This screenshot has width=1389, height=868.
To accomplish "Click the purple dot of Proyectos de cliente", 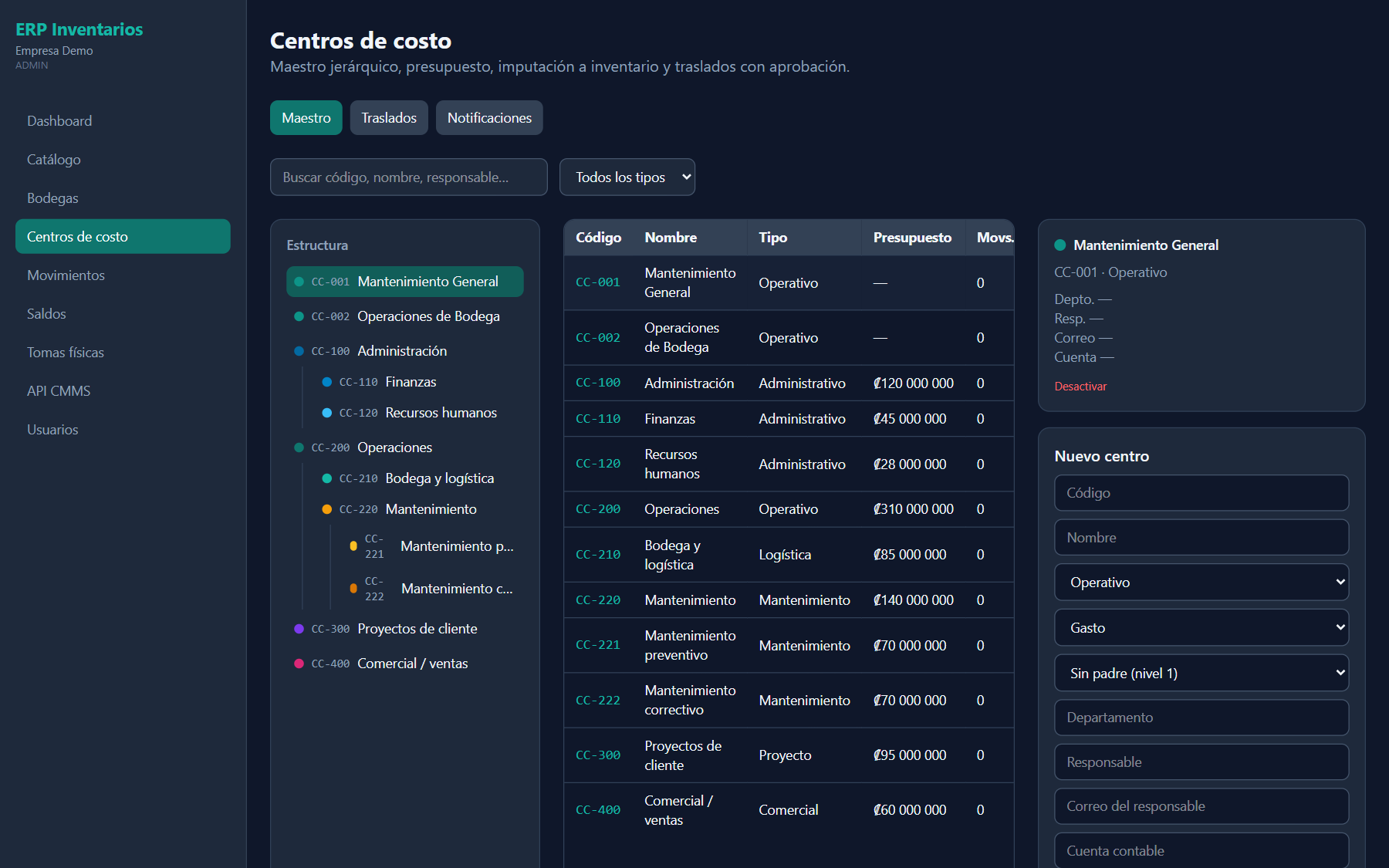I will [299, 629].
